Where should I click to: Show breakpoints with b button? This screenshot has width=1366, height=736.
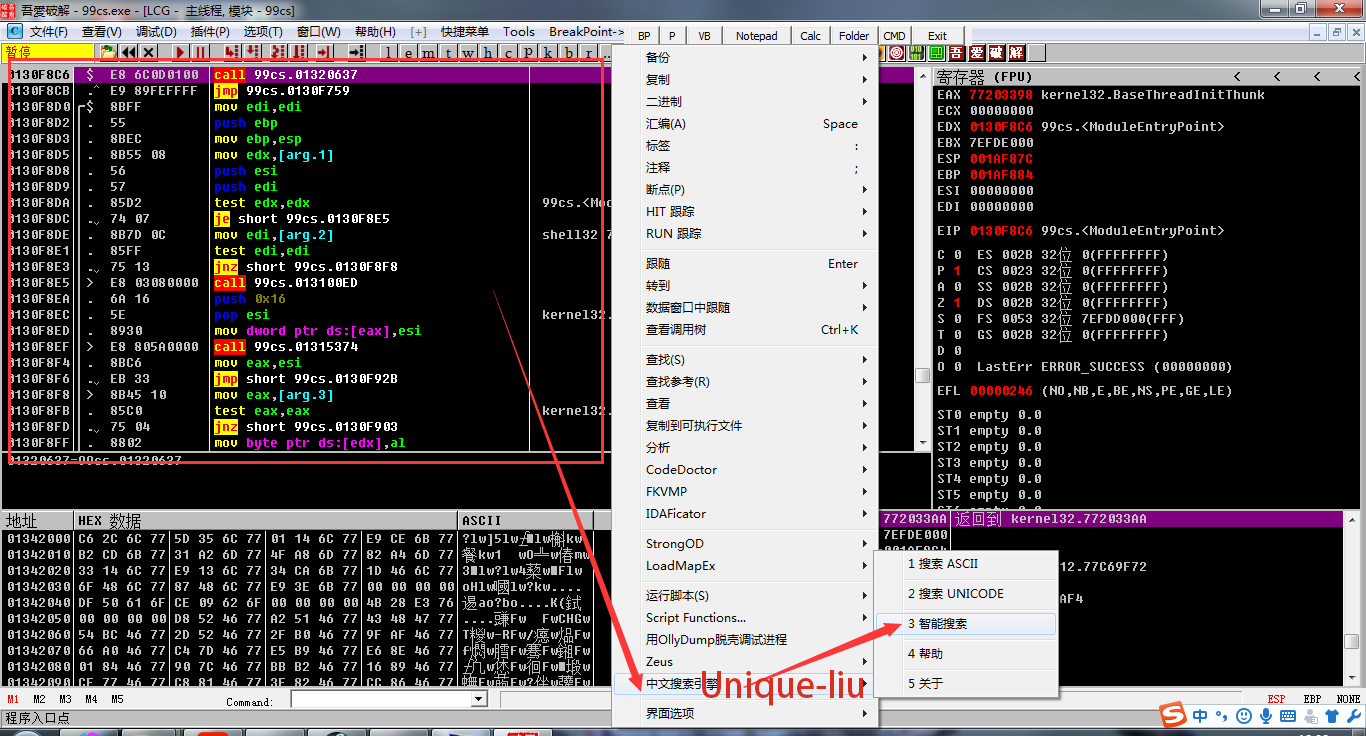(568, 52)
